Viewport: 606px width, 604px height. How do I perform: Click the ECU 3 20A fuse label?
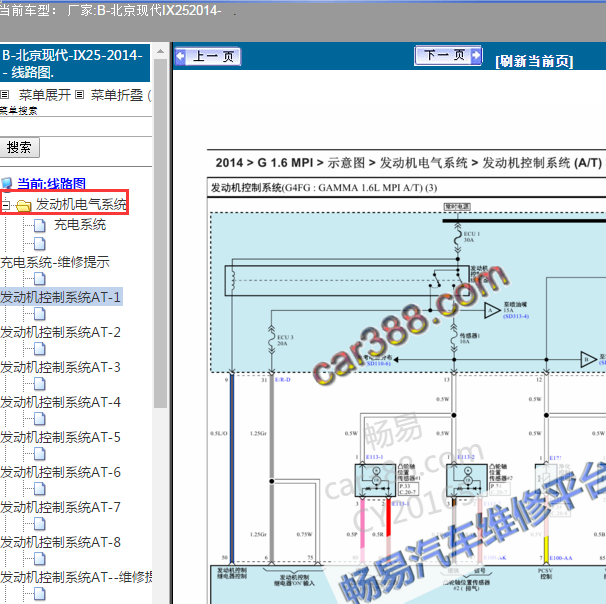pos(285,340)
